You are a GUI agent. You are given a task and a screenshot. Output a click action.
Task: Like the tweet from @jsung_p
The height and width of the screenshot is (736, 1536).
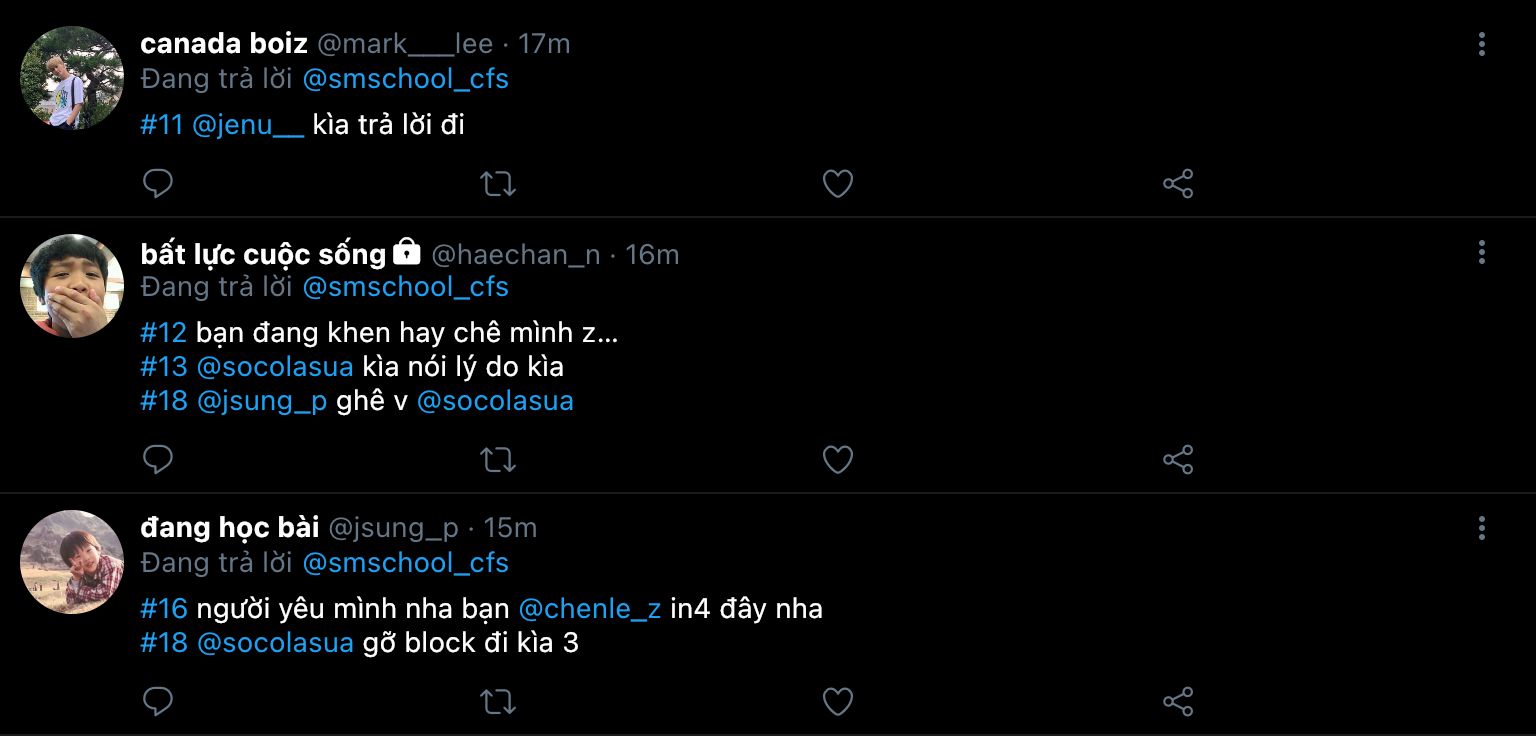pos(837,701)
